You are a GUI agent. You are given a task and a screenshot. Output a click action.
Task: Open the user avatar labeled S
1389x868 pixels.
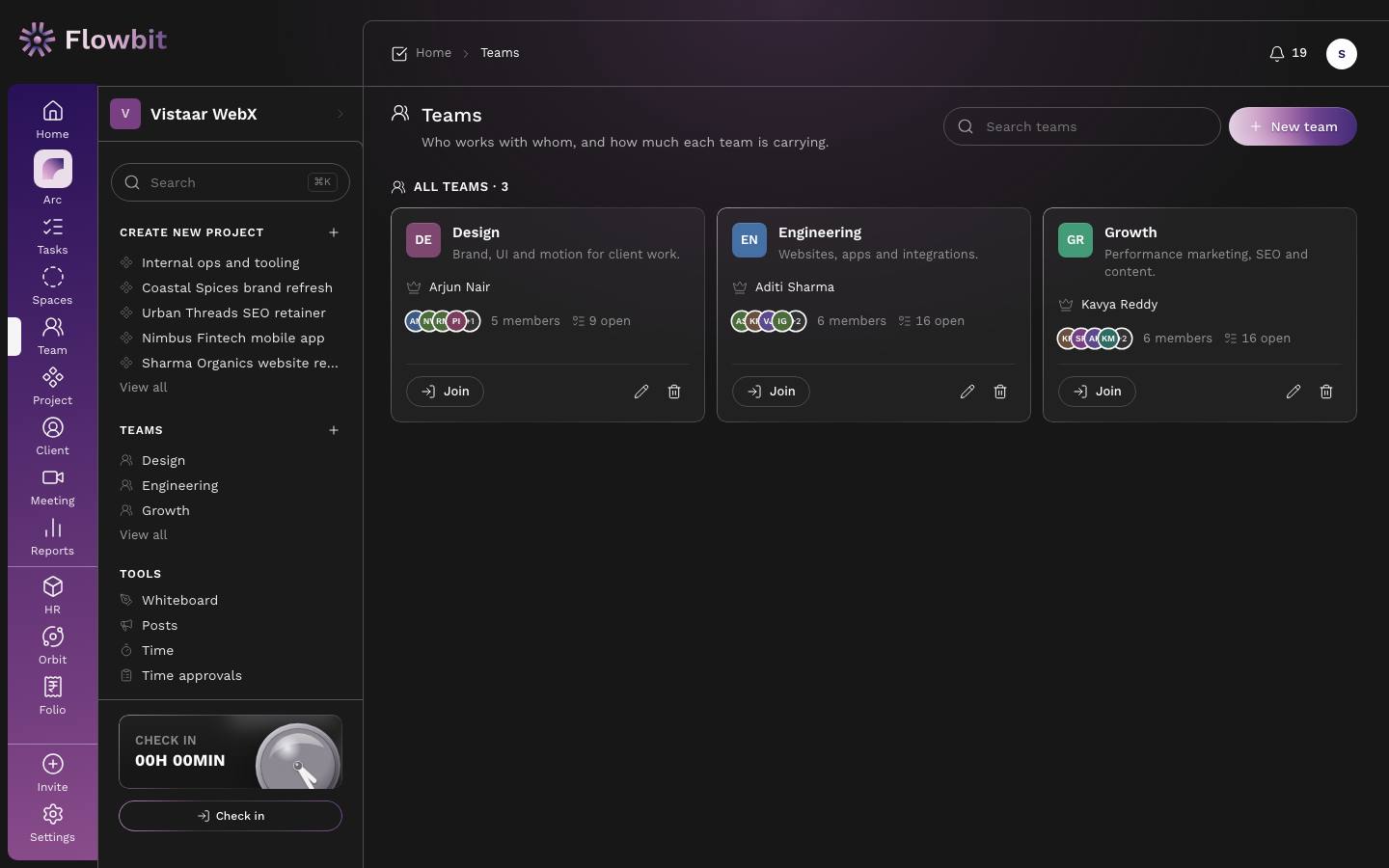1342,54
